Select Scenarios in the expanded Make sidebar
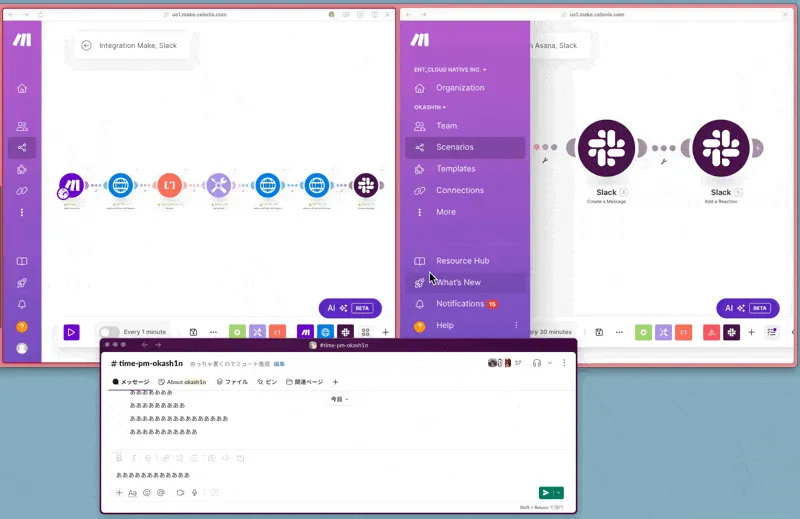Screen dimensions: 800x519 pos(465,147)
